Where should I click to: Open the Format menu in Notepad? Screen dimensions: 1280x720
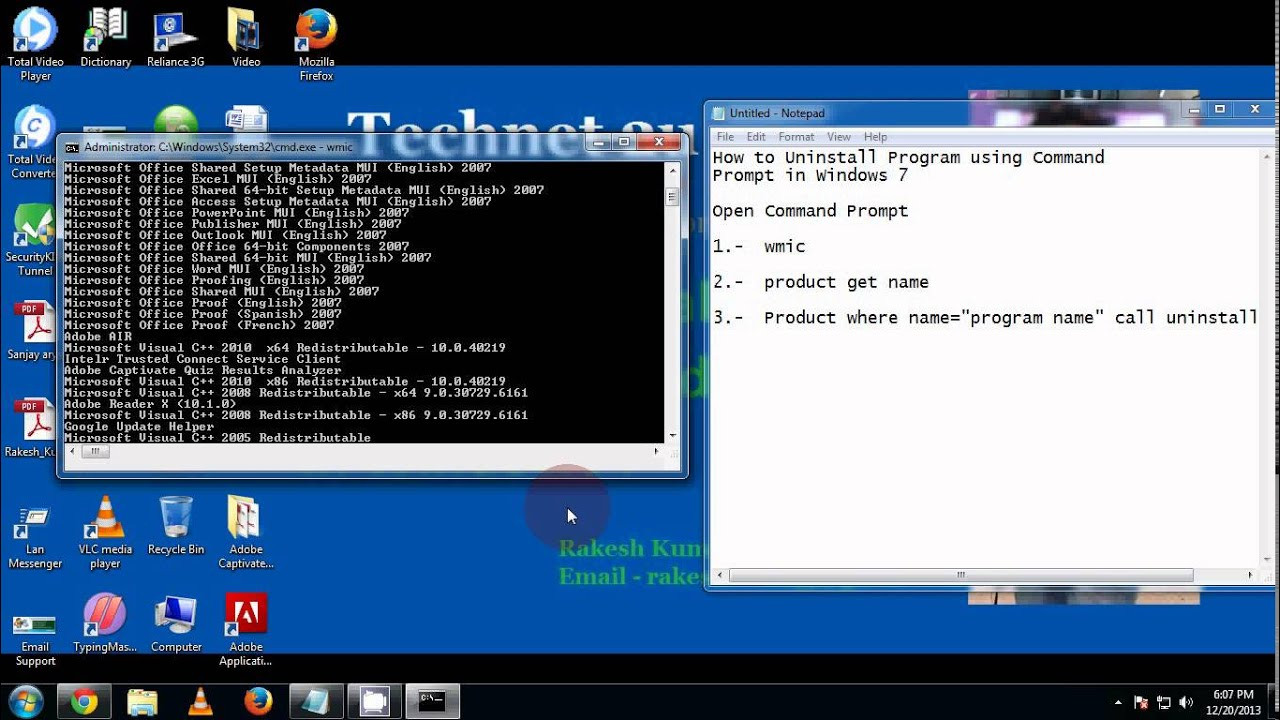point(796,137)
